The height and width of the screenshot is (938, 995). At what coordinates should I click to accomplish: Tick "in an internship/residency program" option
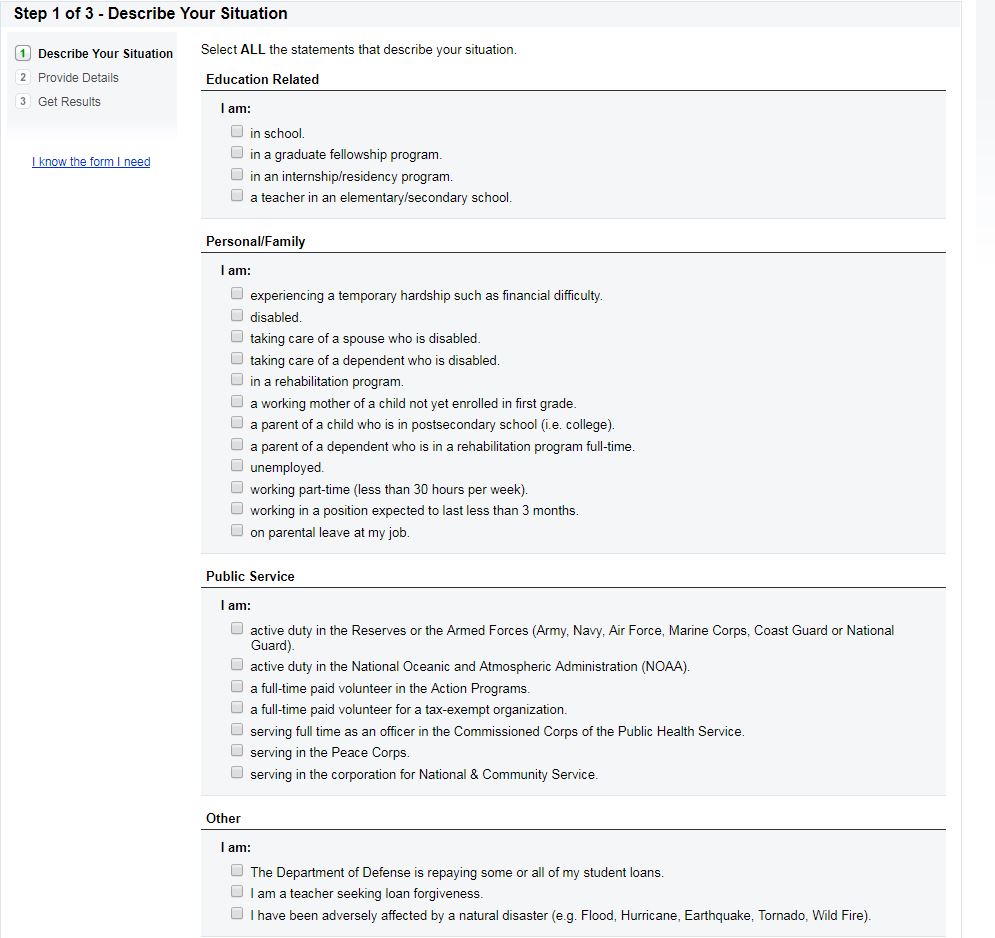(237, 175)
